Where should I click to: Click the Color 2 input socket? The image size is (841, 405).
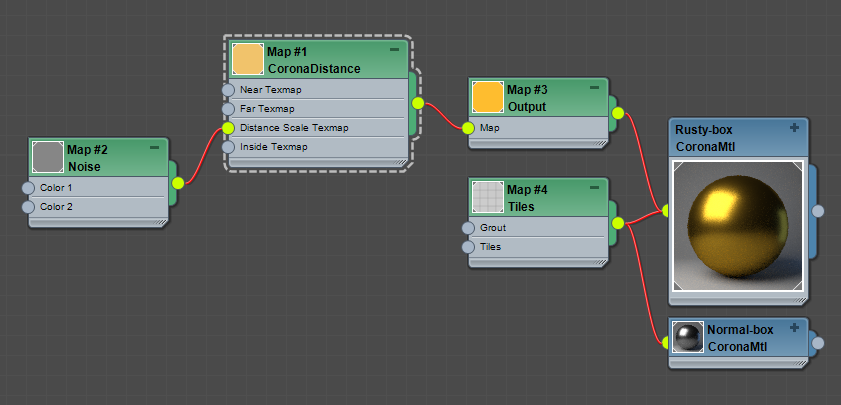coord(28,207)
